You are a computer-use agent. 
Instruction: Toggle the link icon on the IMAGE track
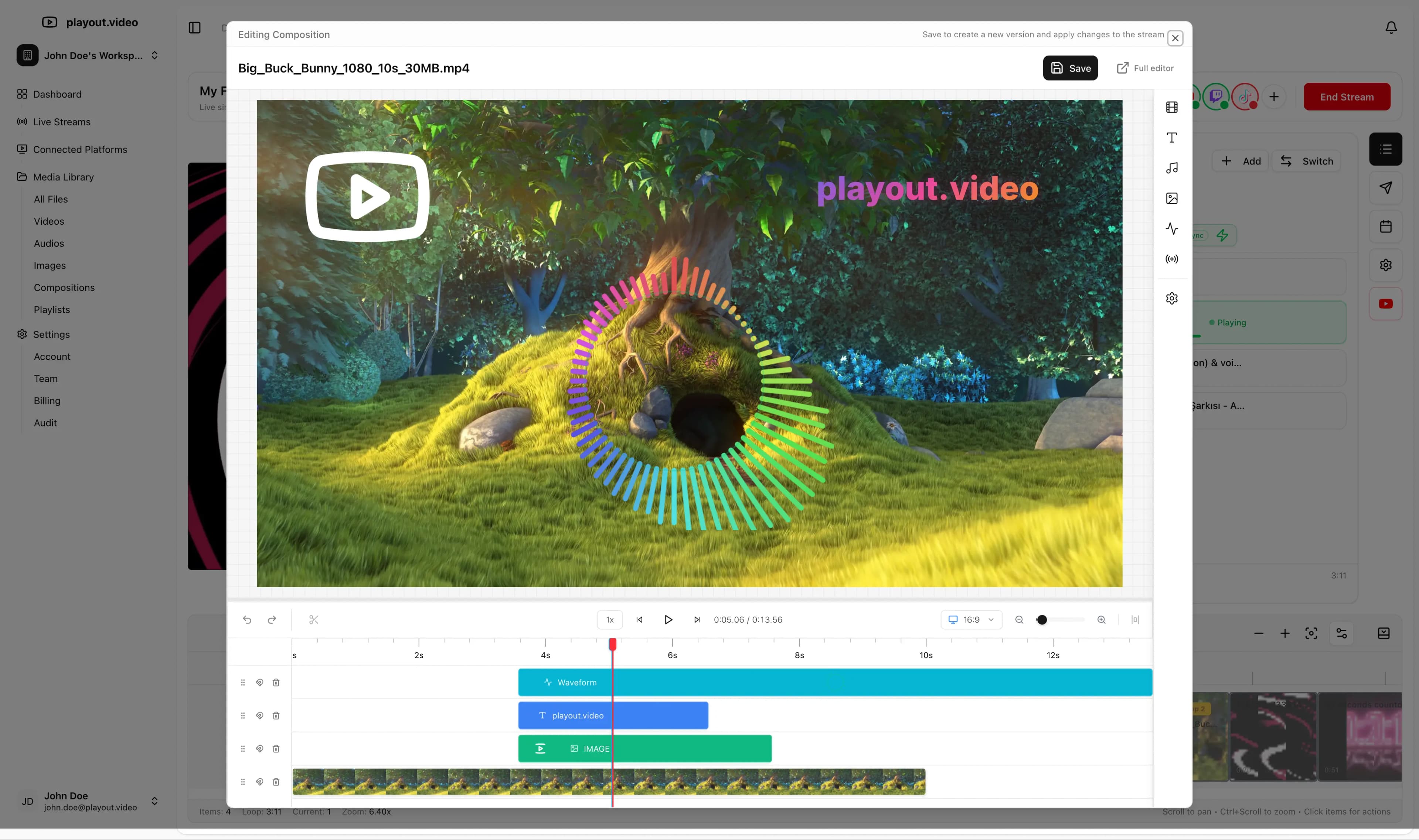click(260, 748)
